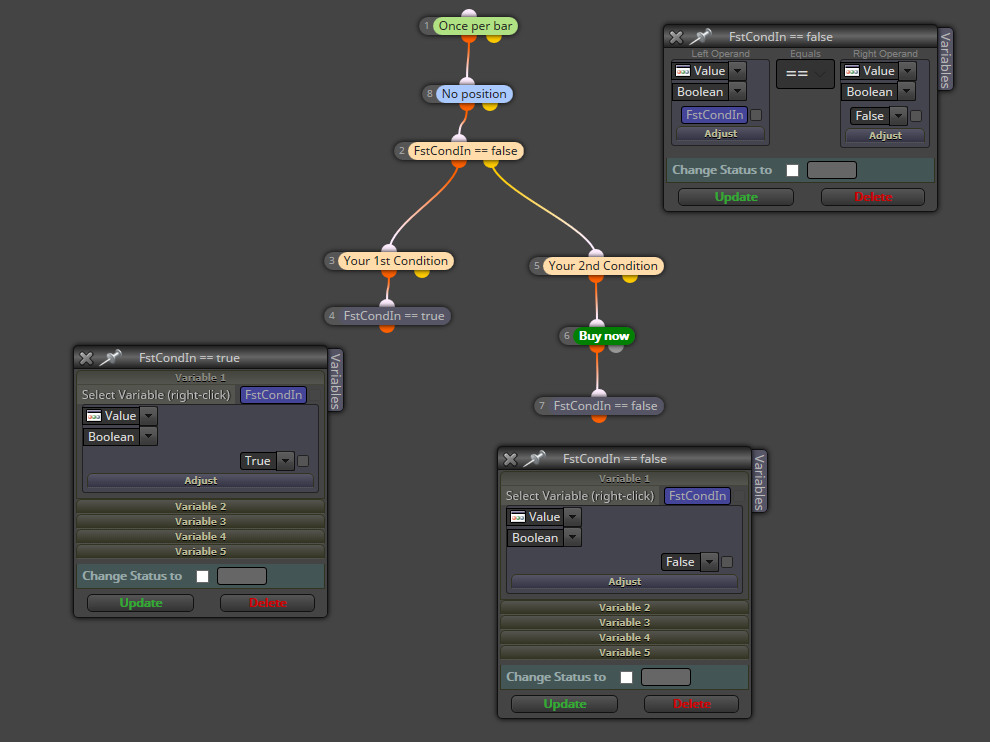
Task: Click Value icon in bottom FstCondIn == false panel
Action: pyautogui.click(x=518, y=517)
